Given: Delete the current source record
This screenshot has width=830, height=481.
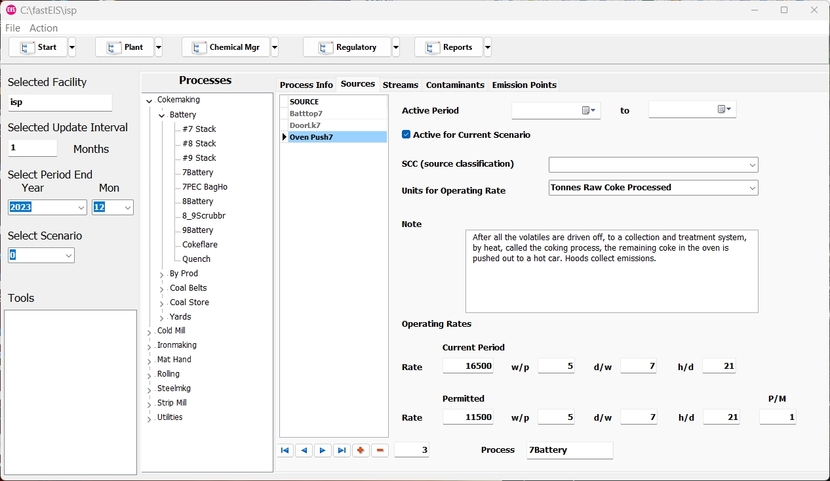Looking at the screenshot, I should coord(380,451).
